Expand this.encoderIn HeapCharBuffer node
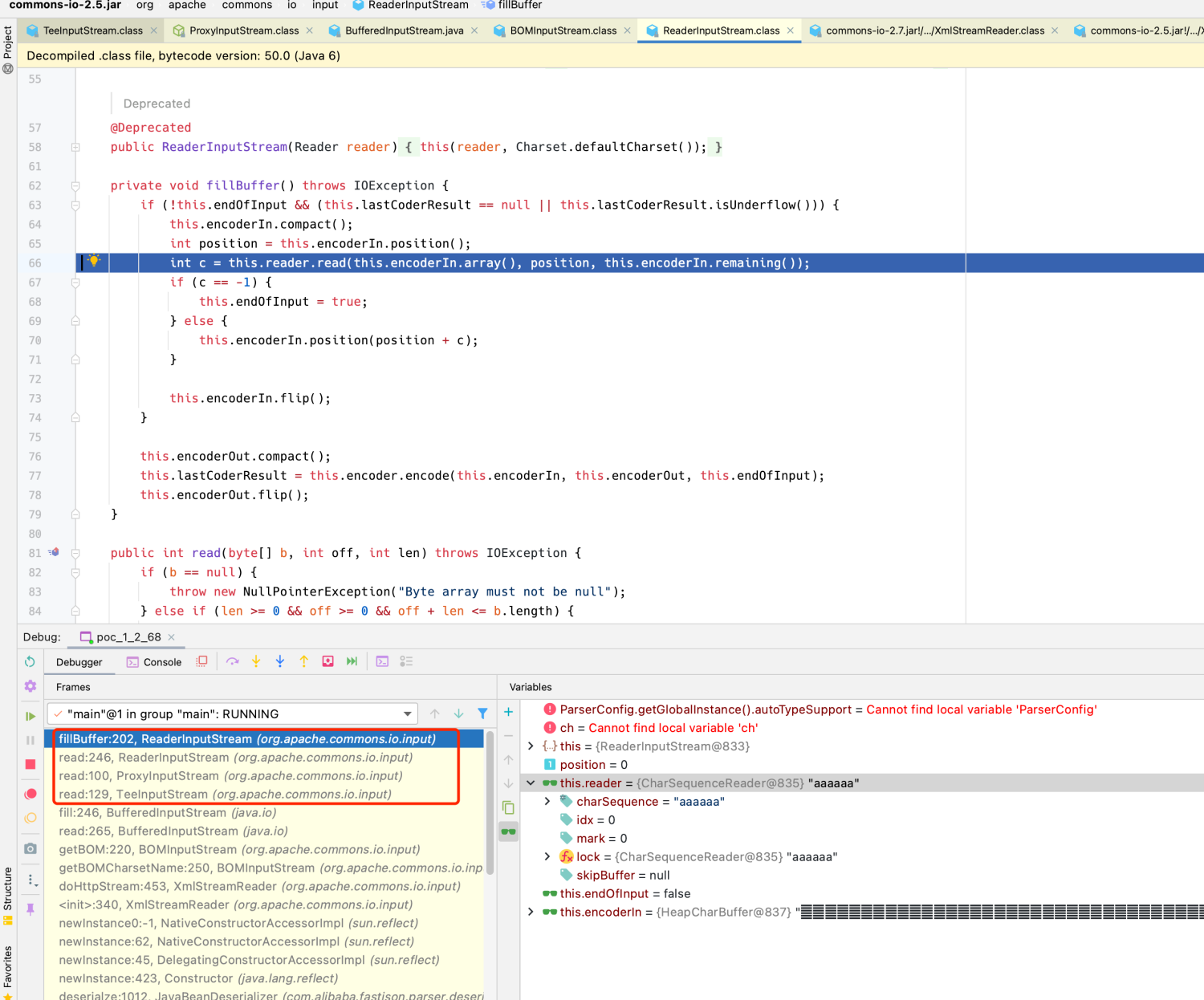 [531, 912]
